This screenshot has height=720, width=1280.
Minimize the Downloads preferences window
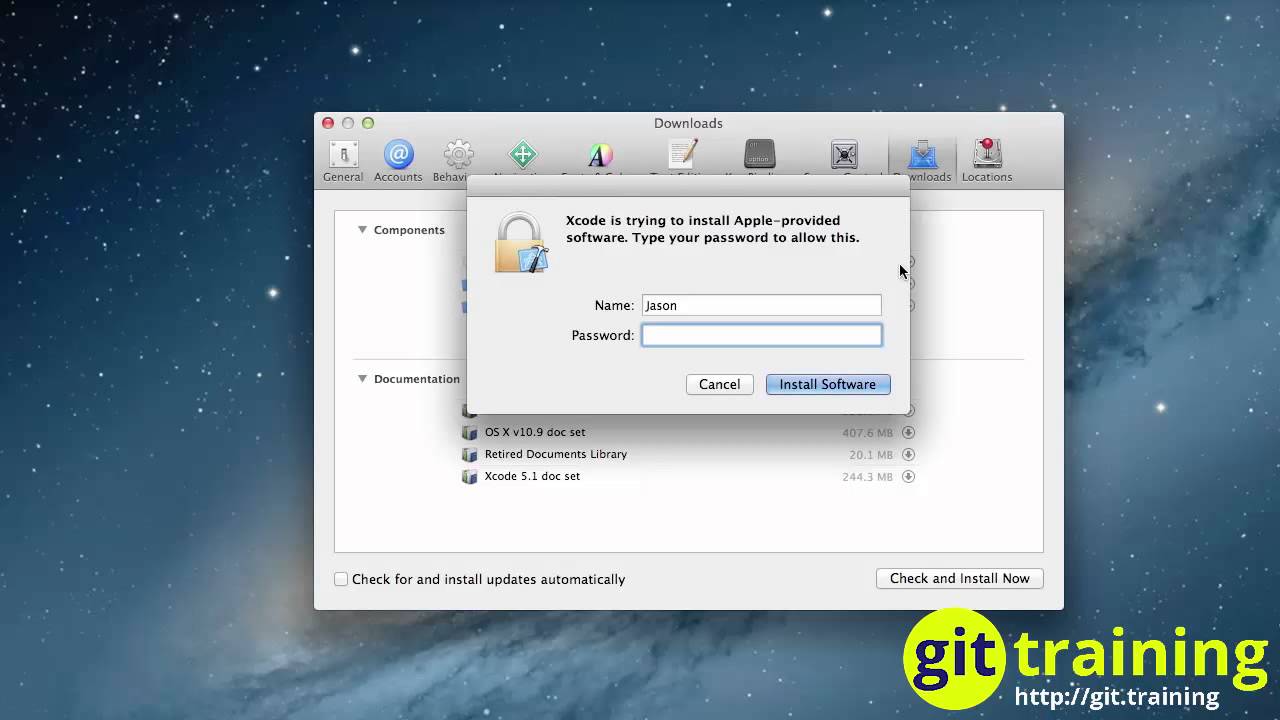348,123
